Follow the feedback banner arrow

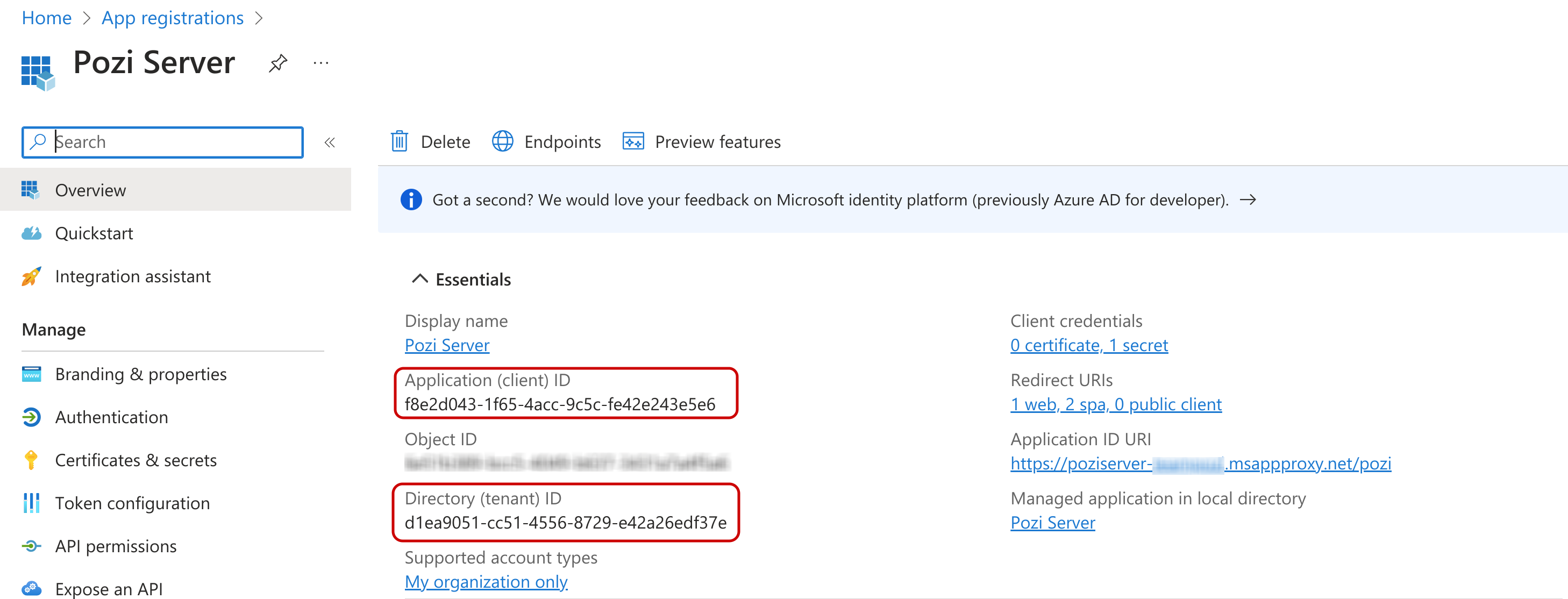point(1248,199)
